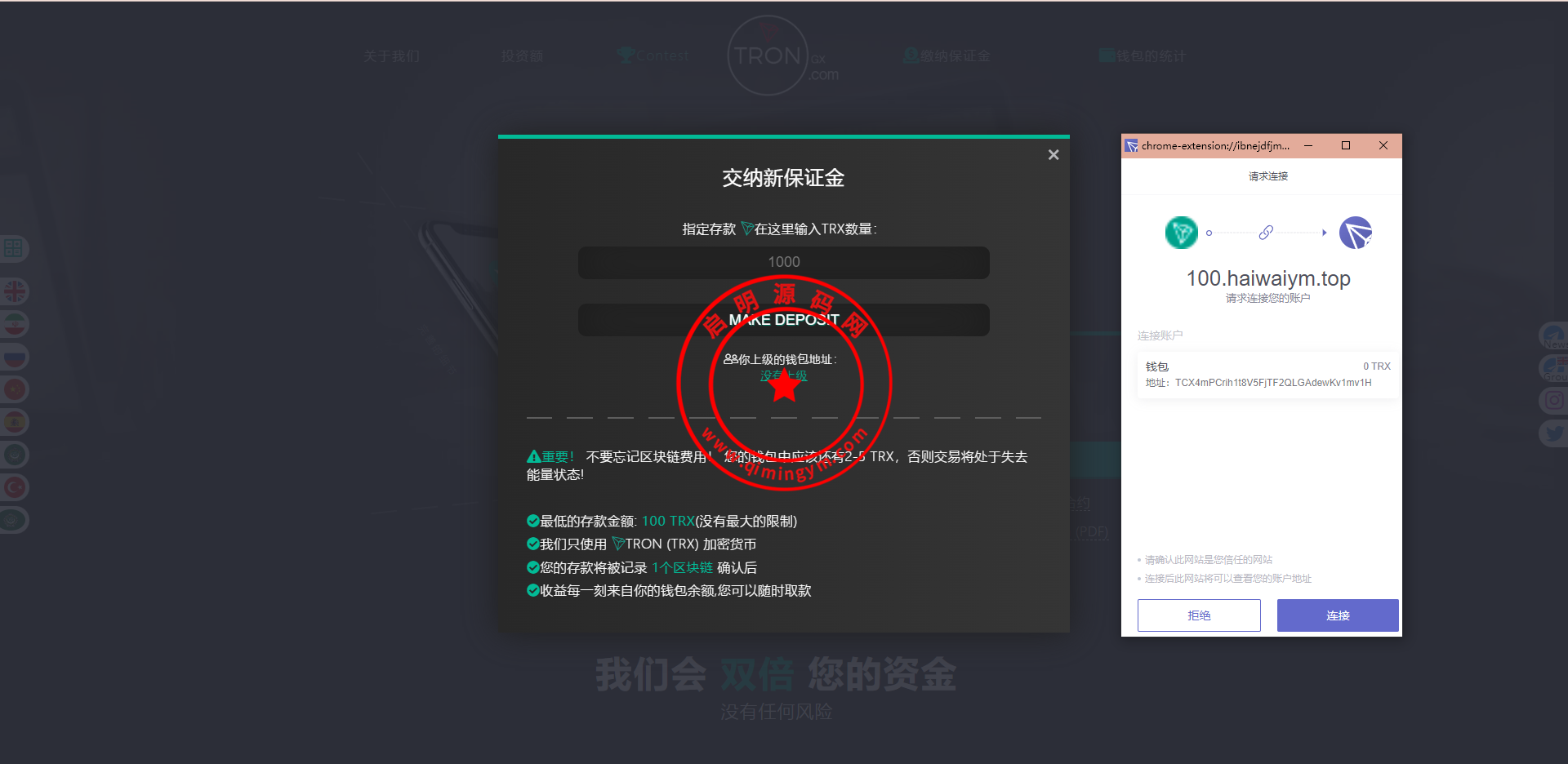Choose the China flag language icon
Screen dimensions: 1568x764
pos(15,389)
